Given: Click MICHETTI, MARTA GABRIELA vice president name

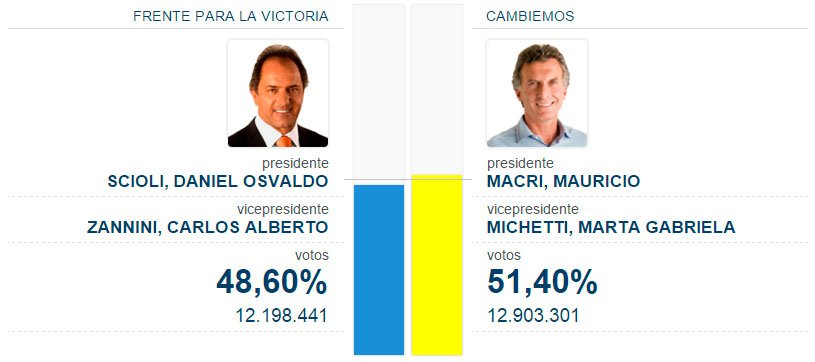Looking at the screenshot, I should point(611,227).
